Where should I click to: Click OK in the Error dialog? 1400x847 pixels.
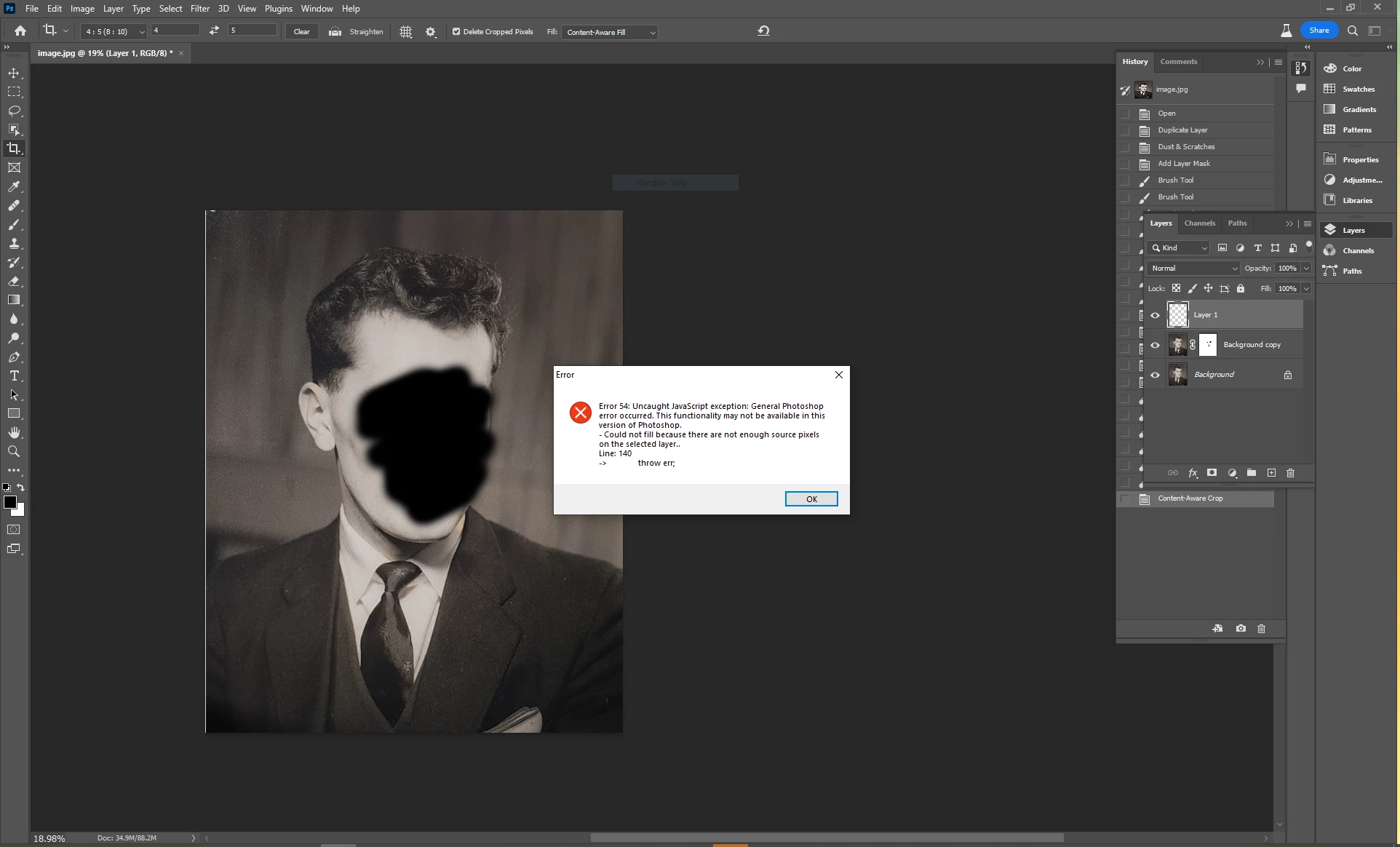811,499
